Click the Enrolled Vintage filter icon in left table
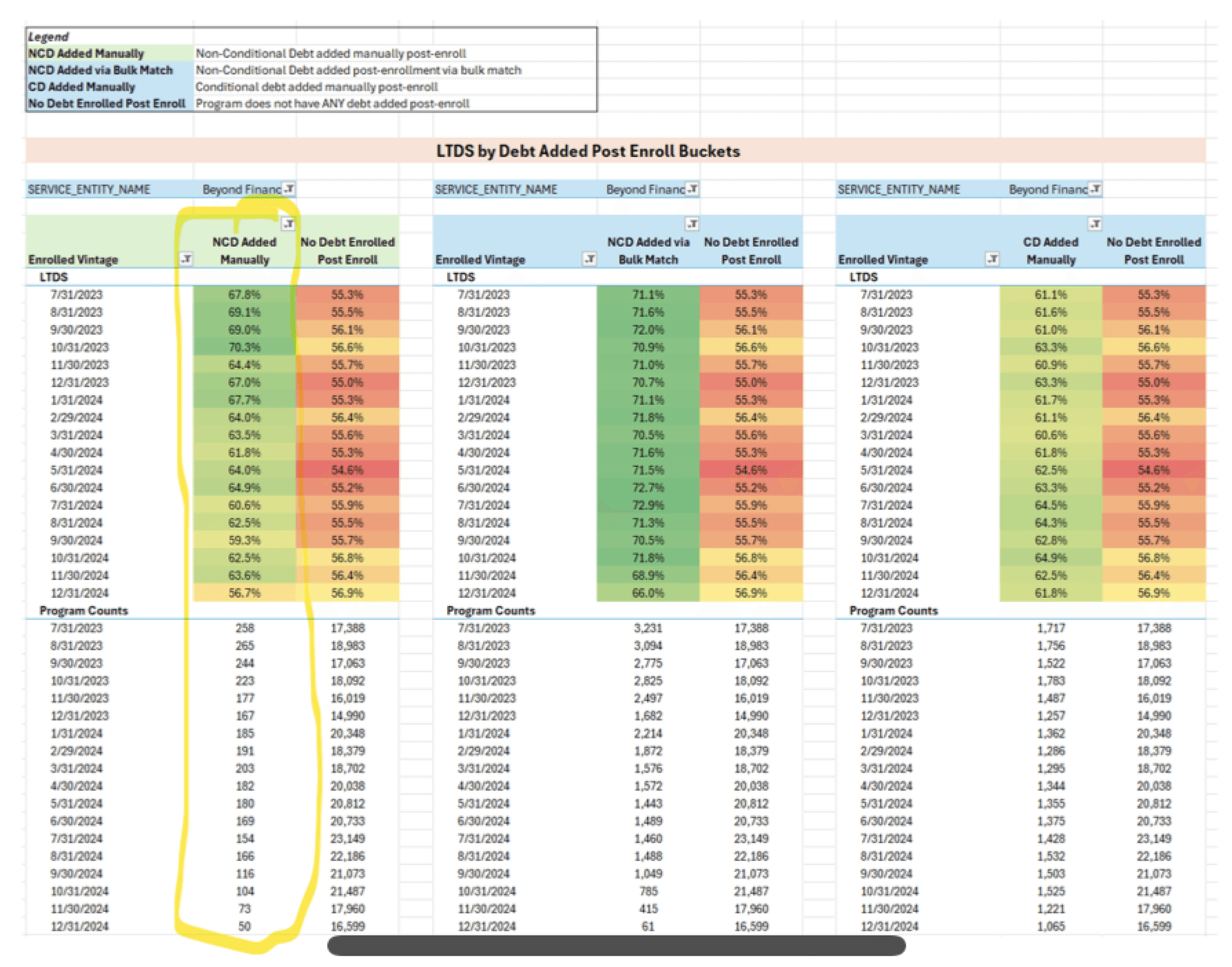Image resolution: width=1232 pixels, height=967 pixels. (x=187, y=259)
